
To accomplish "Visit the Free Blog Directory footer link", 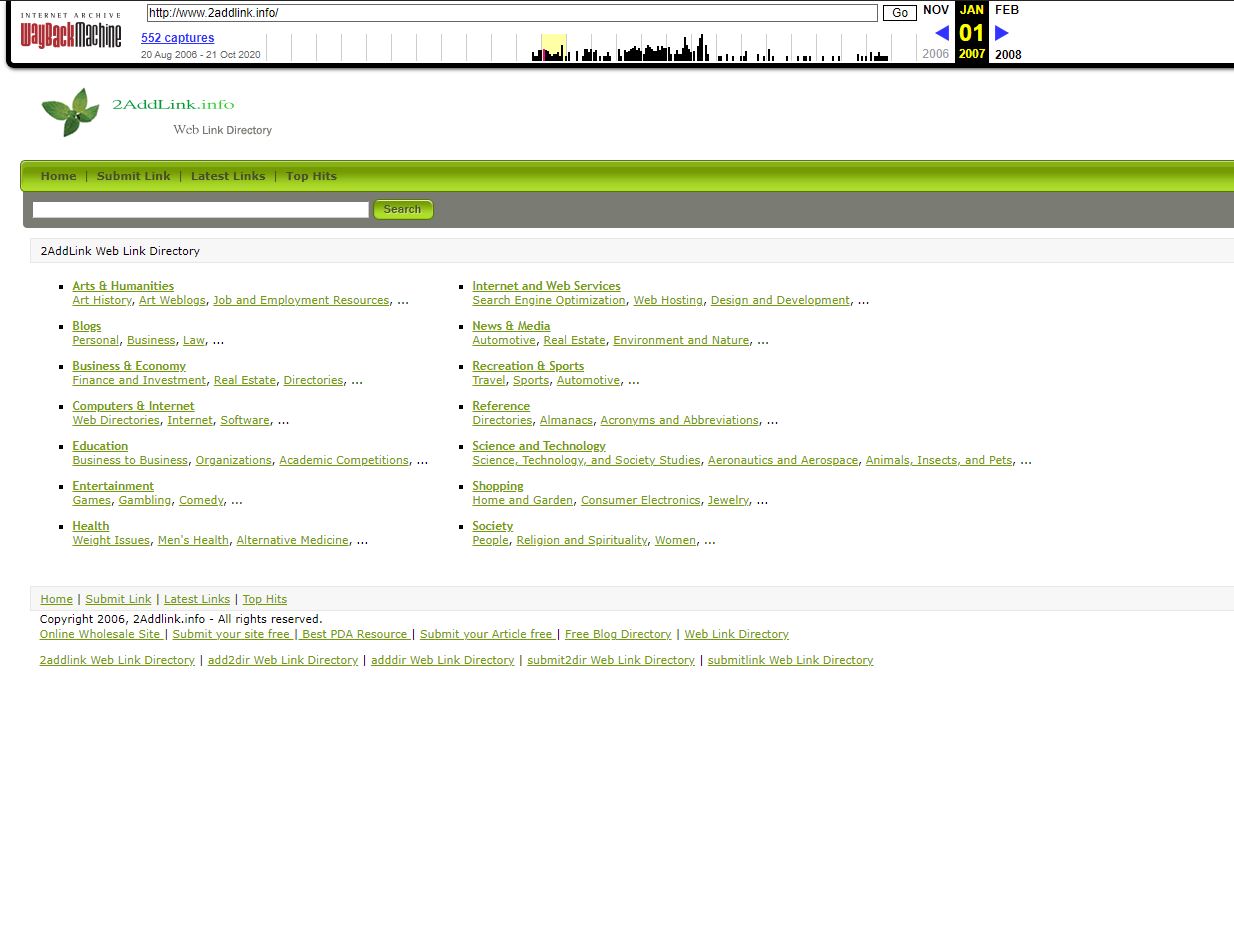I will click(x=618, y=634).
